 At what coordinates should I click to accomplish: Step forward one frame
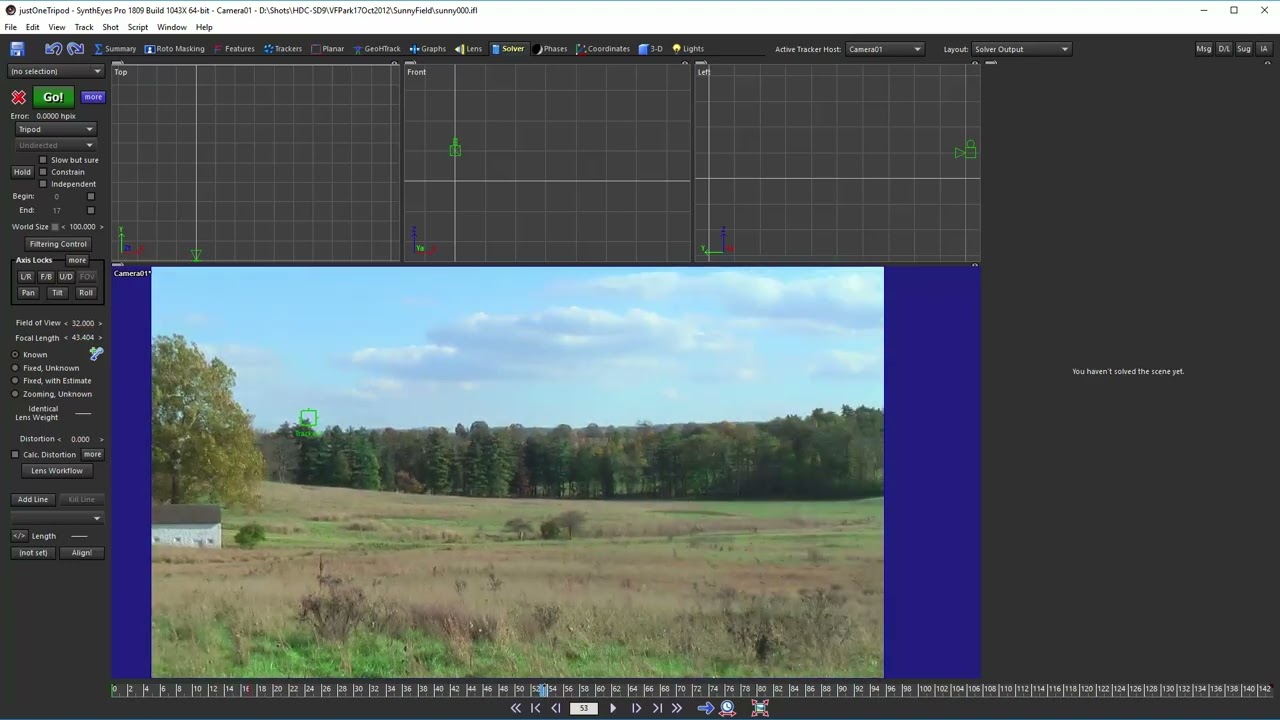(x=636, y=708)
